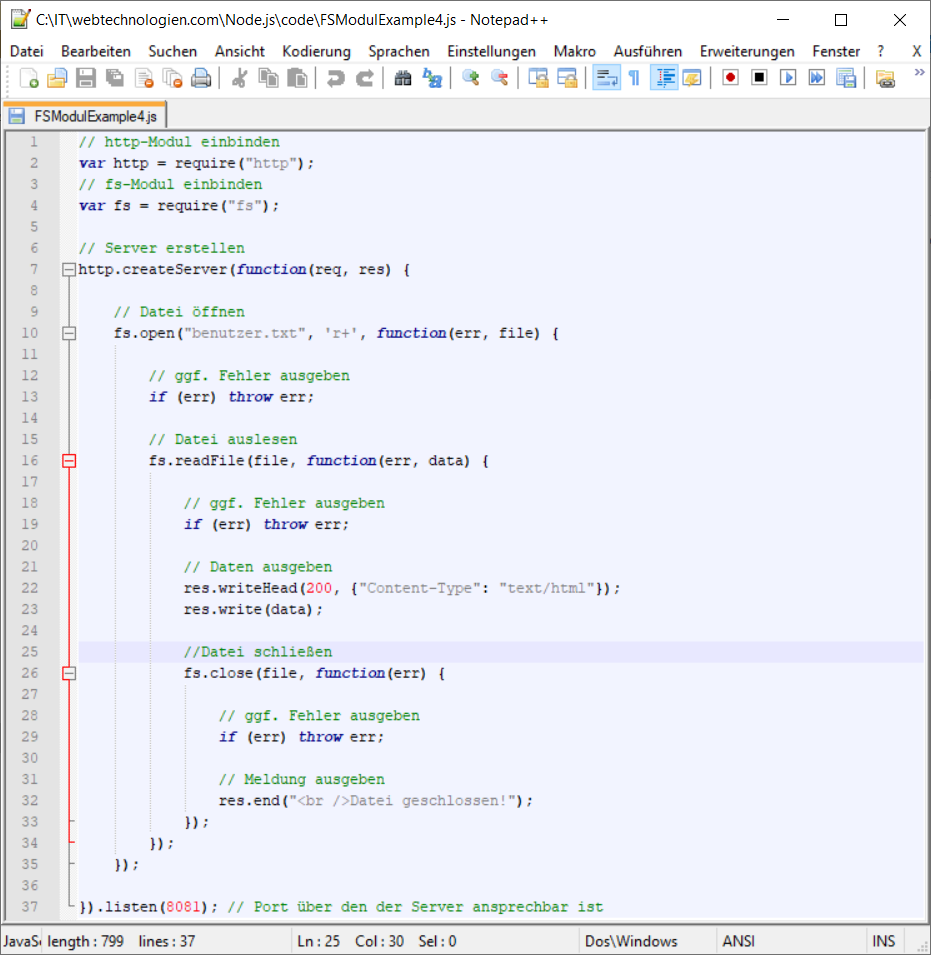Copy selection using the Copy icon

tap(268, 78)
